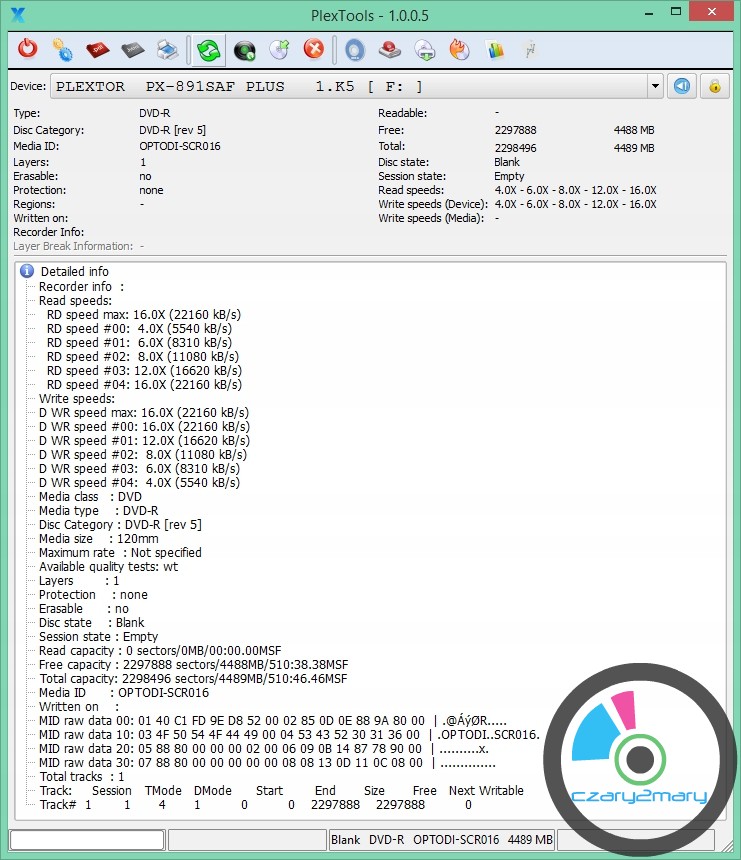Click the padlock icon beside device selector

714,86
